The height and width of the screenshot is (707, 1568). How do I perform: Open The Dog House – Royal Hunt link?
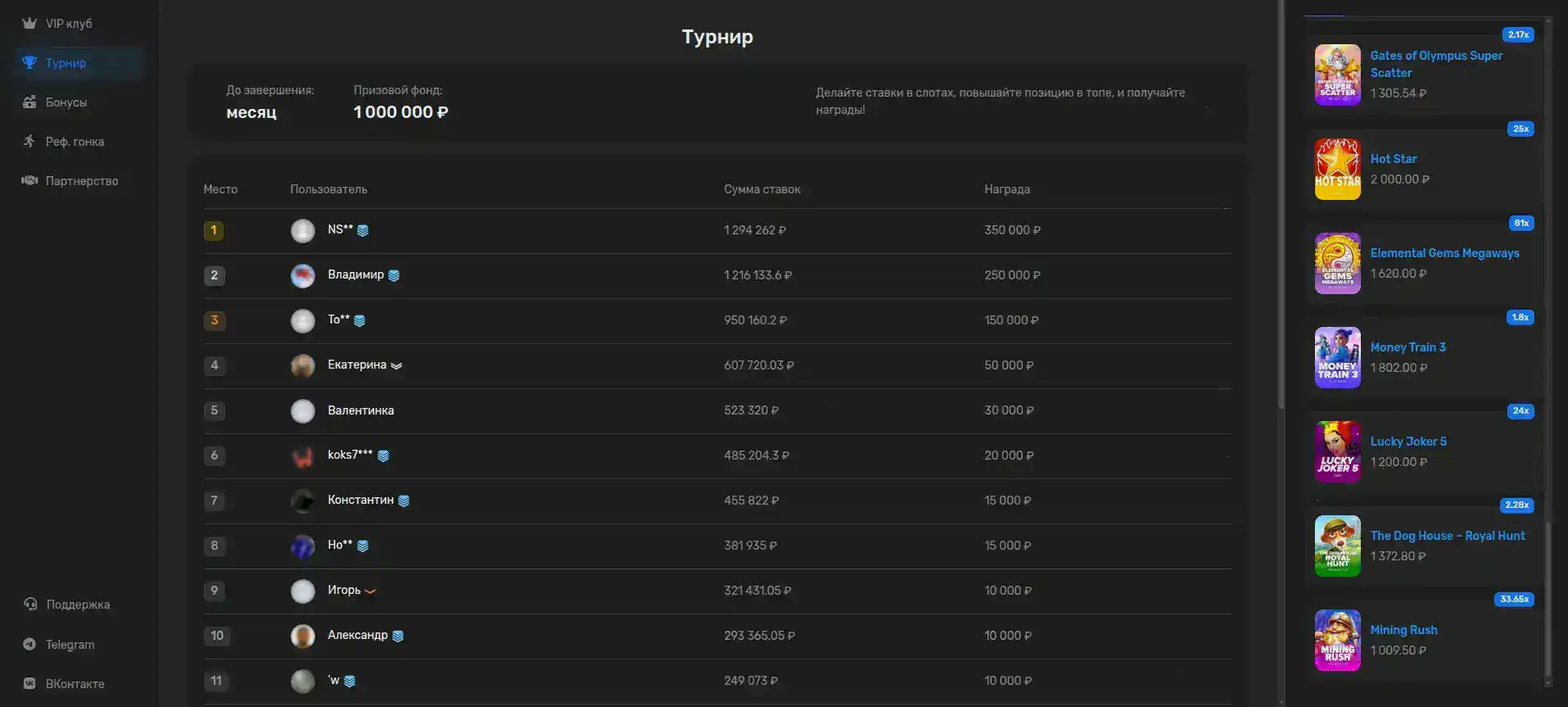1447,536
